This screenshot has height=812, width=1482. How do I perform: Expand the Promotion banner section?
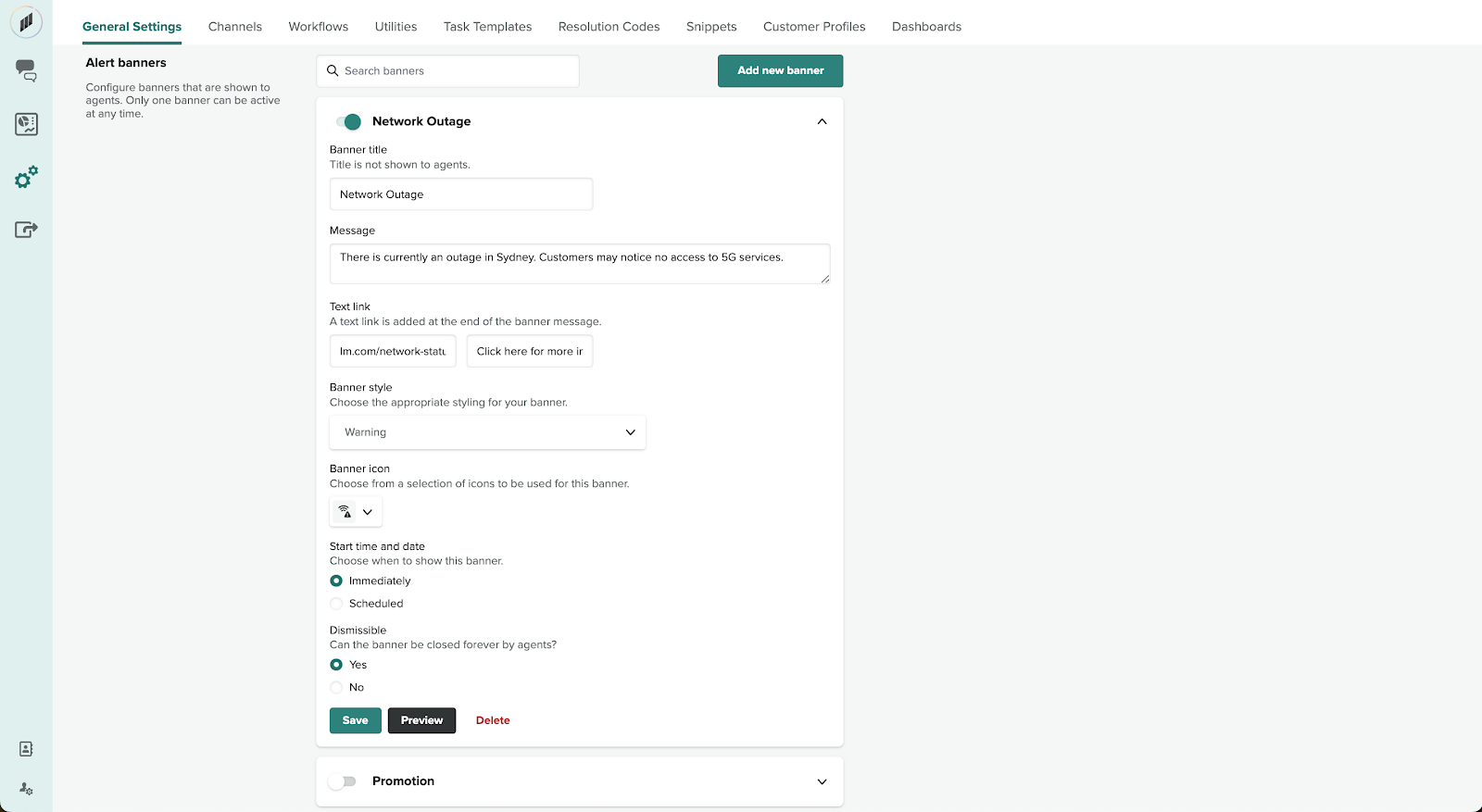822,781
